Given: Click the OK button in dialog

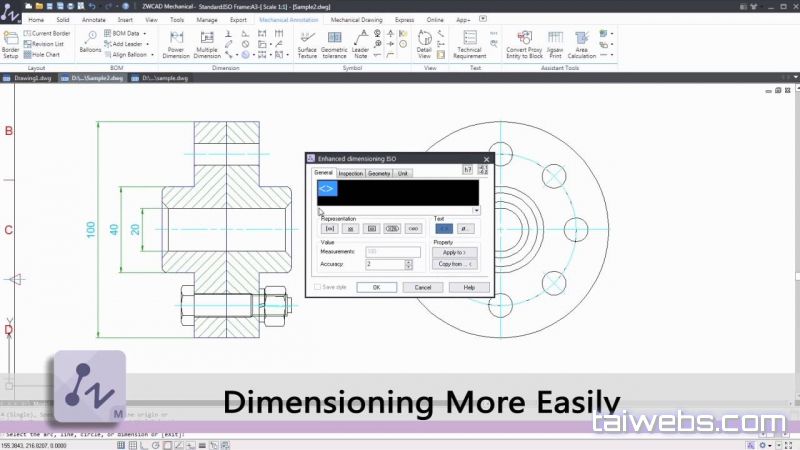Looking at the screenshot, I should point(376,287).
